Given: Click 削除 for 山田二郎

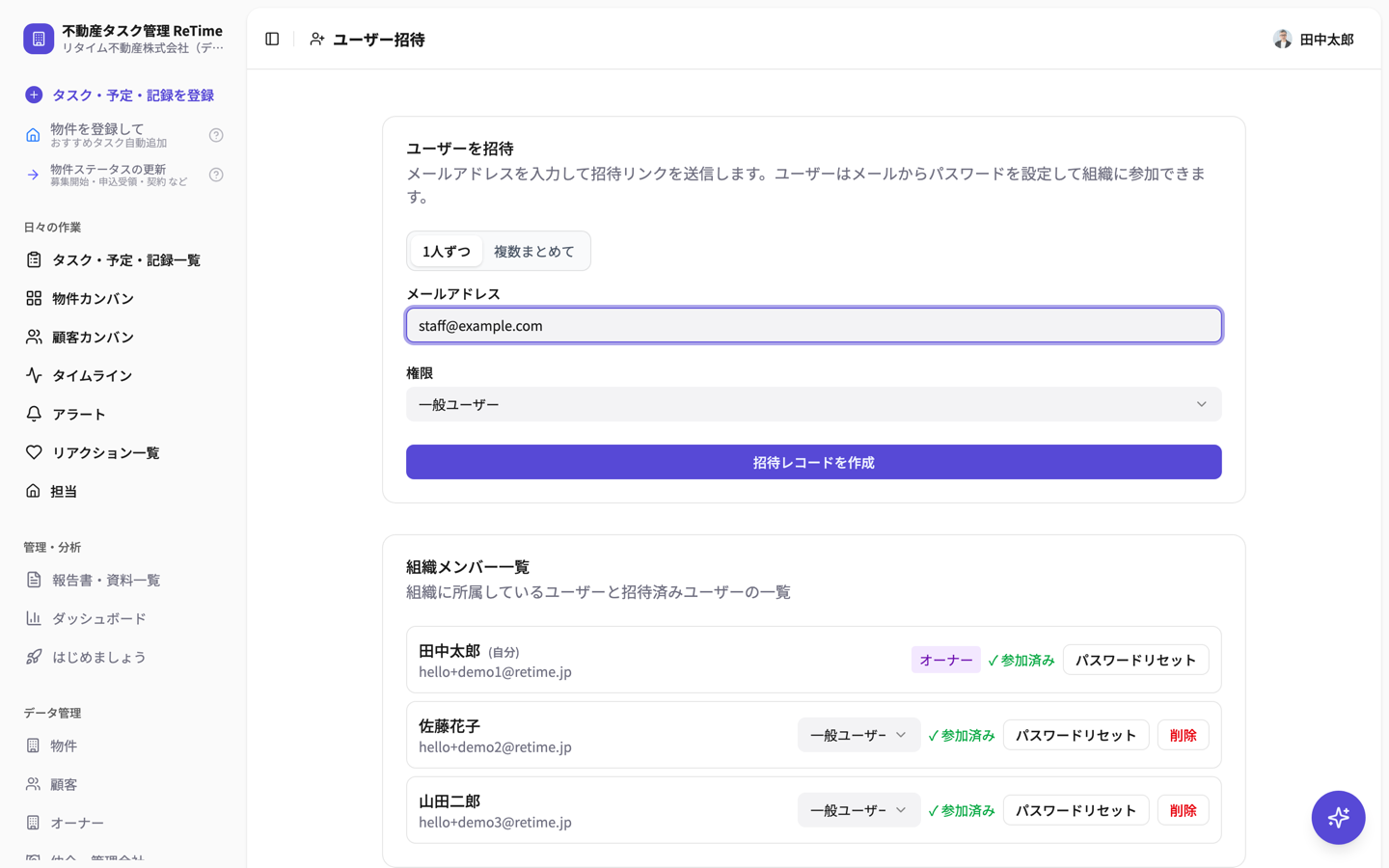Looking at the screenshot, I should pos(1183,810).
